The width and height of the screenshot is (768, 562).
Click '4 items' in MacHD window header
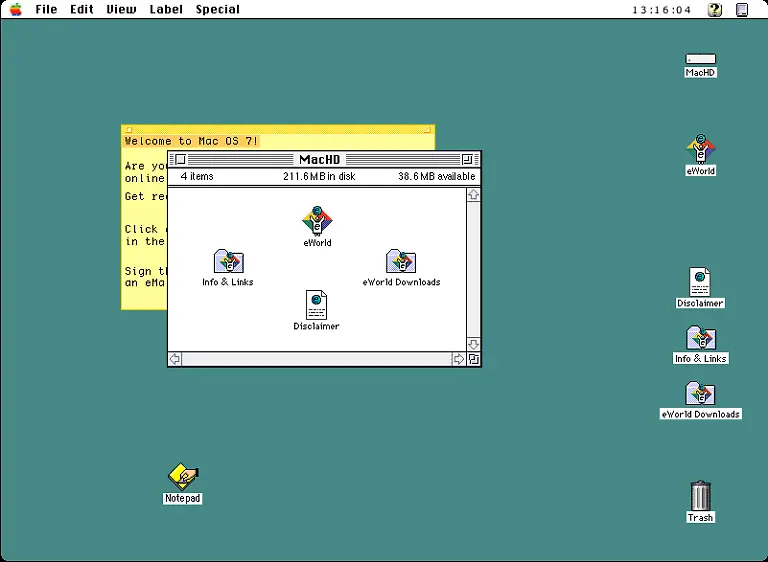coord(197,176)
